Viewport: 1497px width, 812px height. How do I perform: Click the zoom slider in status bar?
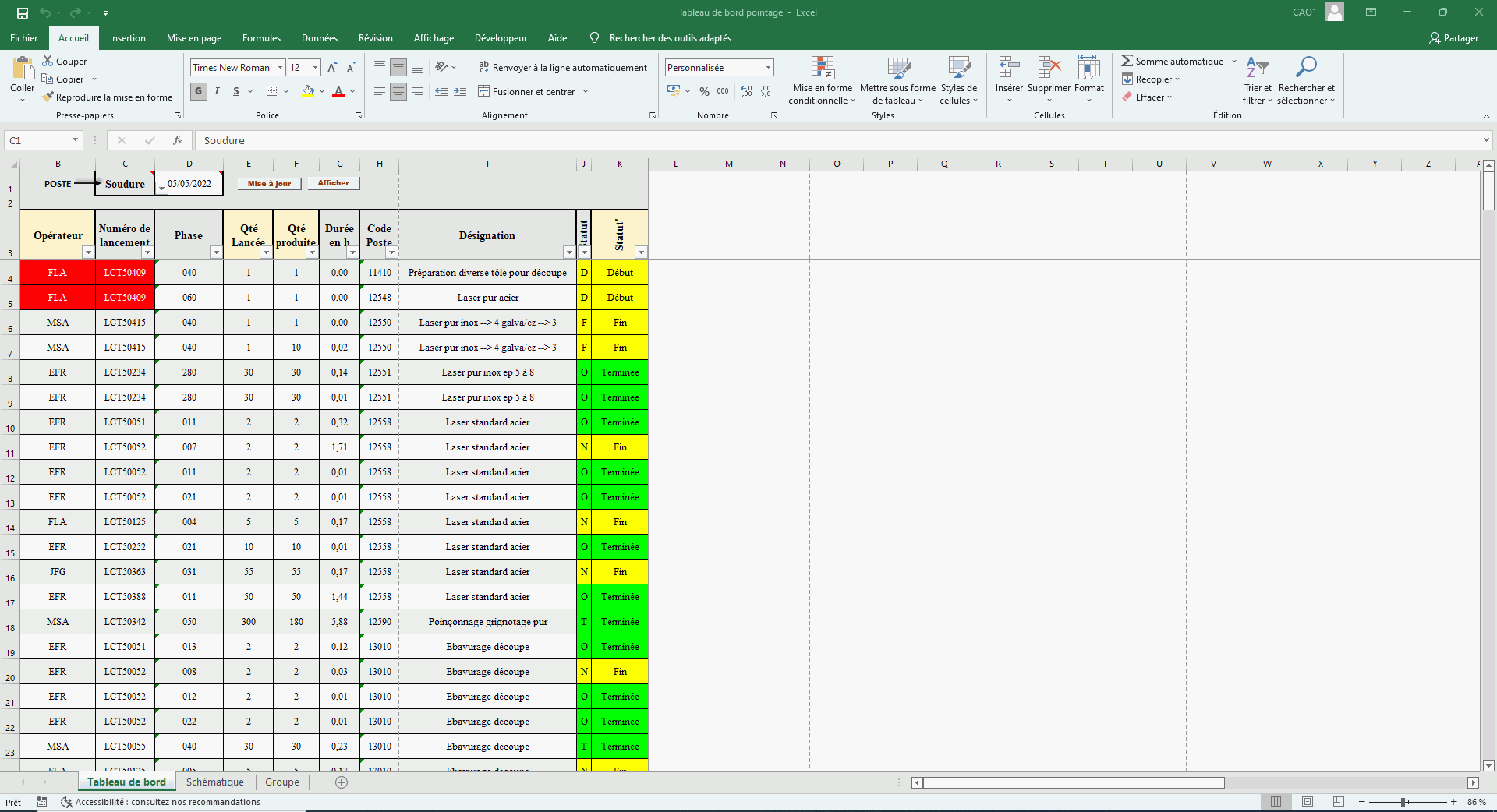[x=1403, y=802]
